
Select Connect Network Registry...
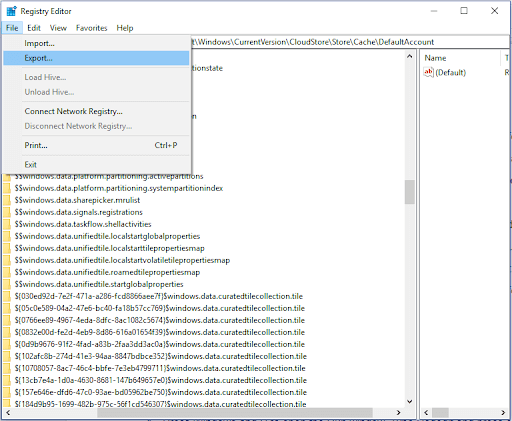96,111
